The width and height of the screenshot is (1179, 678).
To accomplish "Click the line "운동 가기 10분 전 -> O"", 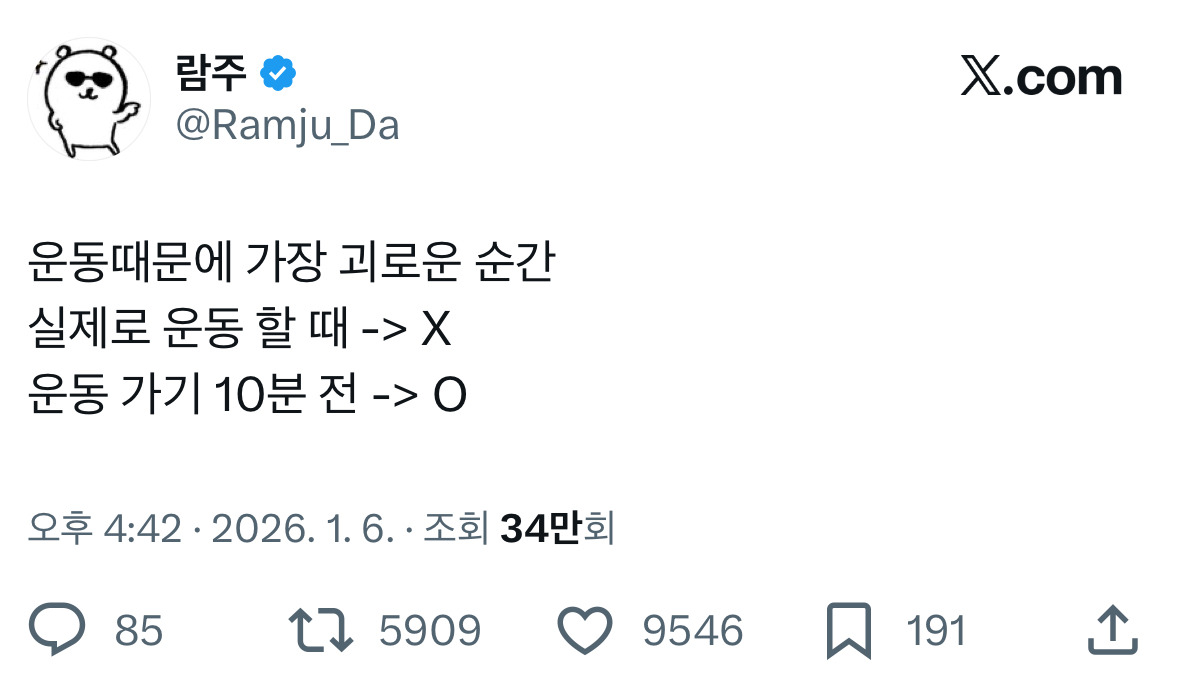I will pos(247,398).
